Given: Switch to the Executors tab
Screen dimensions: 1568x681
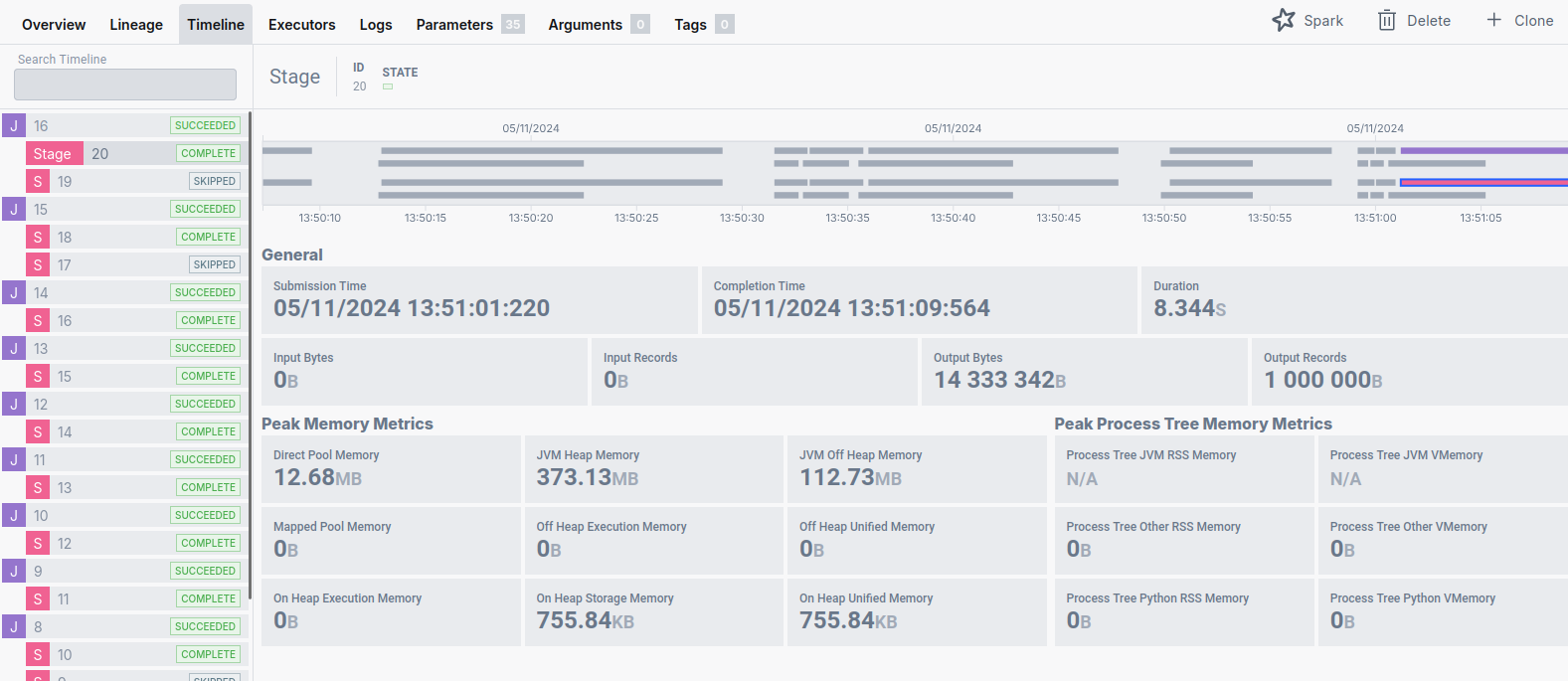Looking at the screenshot, I should 301,25.
